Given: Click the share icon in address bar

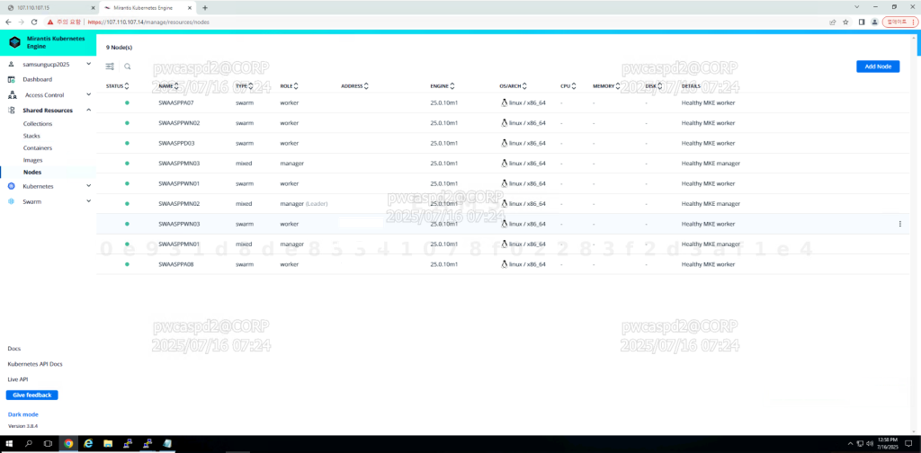Looking at the screenshot, I should (x=832, y=22).
